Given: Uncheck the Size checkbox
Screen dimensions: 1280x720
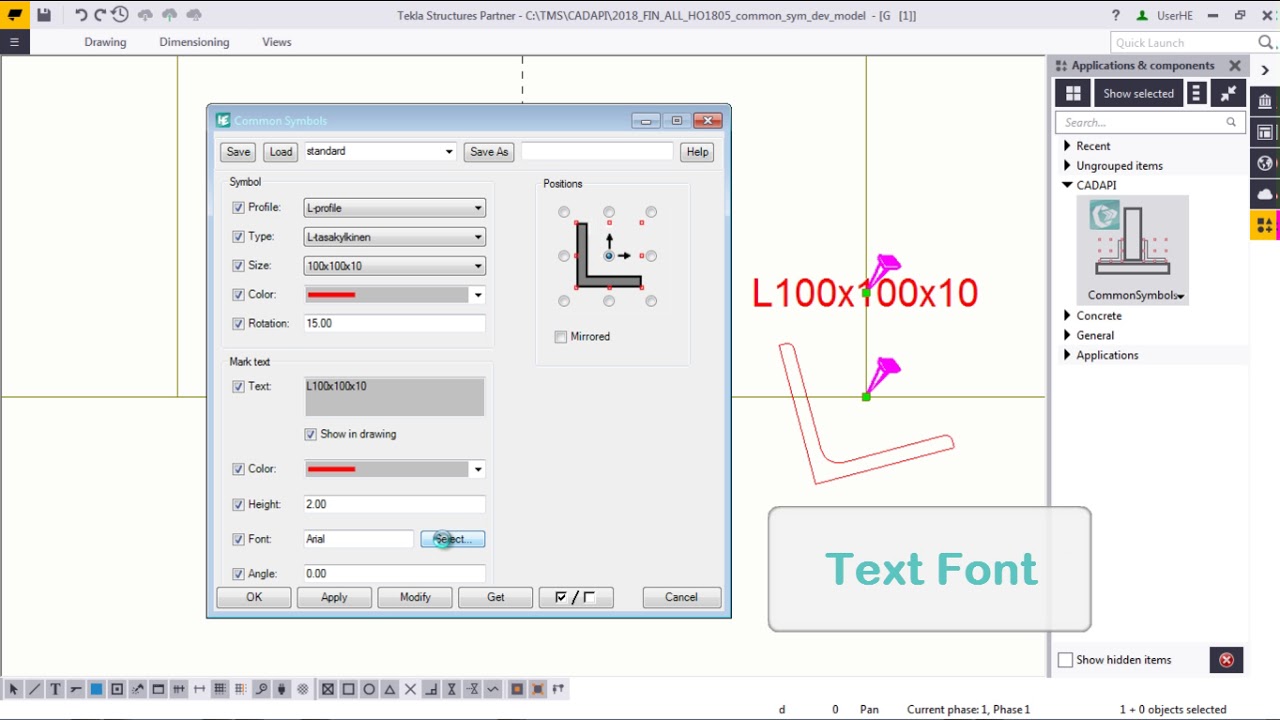Looking at the screenshot, I should tap(238, 266).
